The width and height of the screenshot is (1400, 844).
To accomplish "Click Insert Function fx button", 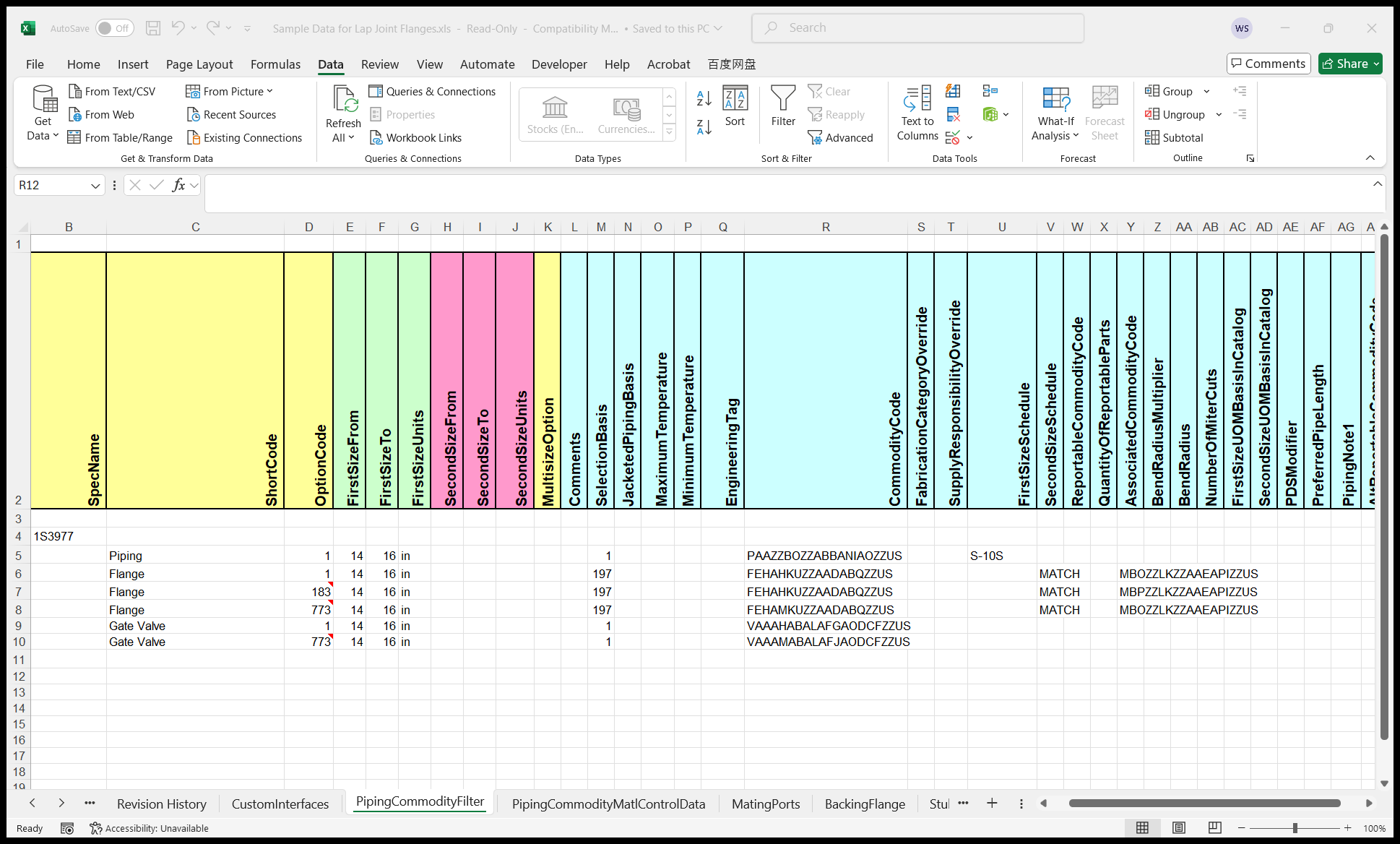I will [178, 186].
